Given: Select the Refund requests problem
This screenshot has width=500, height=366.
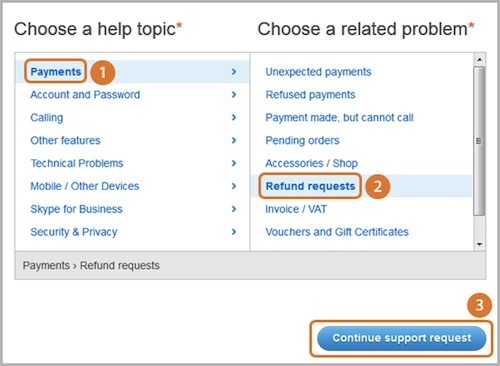Looking at the screenshot, I should tap(310, 186).
